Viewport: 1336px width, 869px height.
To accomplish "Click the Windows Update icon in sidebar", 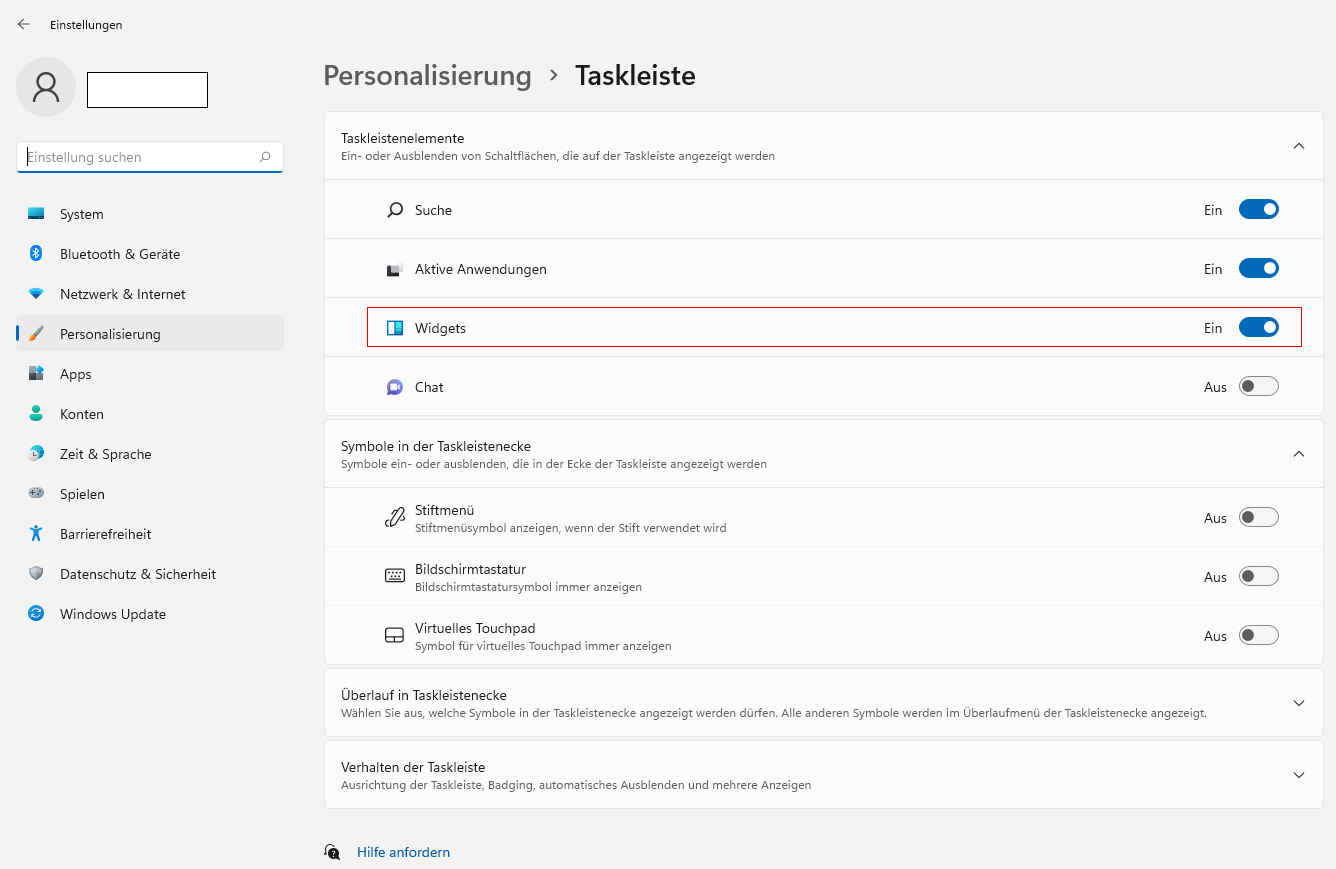I will pyautogui.click(x=36, y=614).
